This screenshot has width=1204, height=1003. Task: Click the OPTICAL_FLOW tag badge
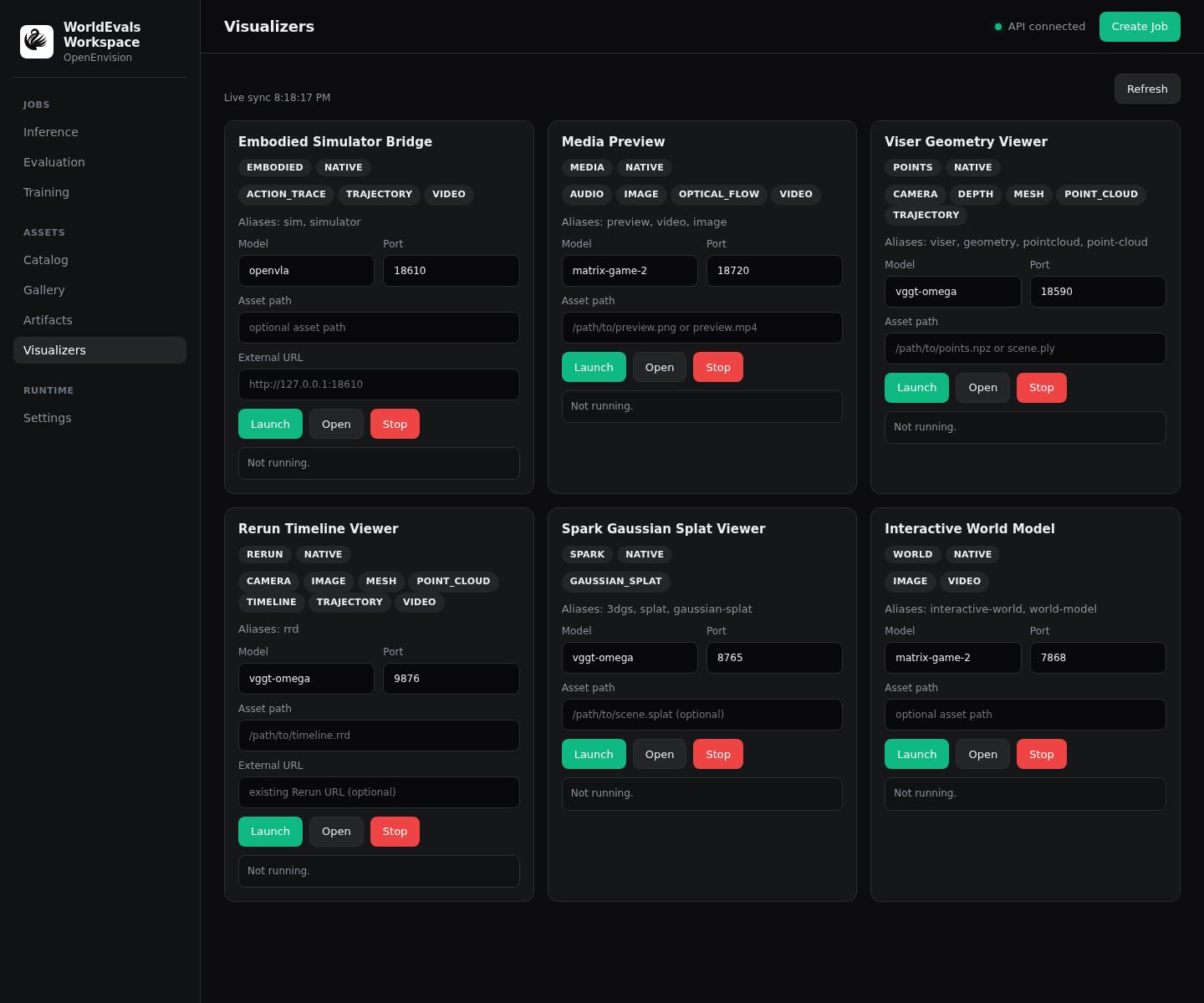pos(719,195)
